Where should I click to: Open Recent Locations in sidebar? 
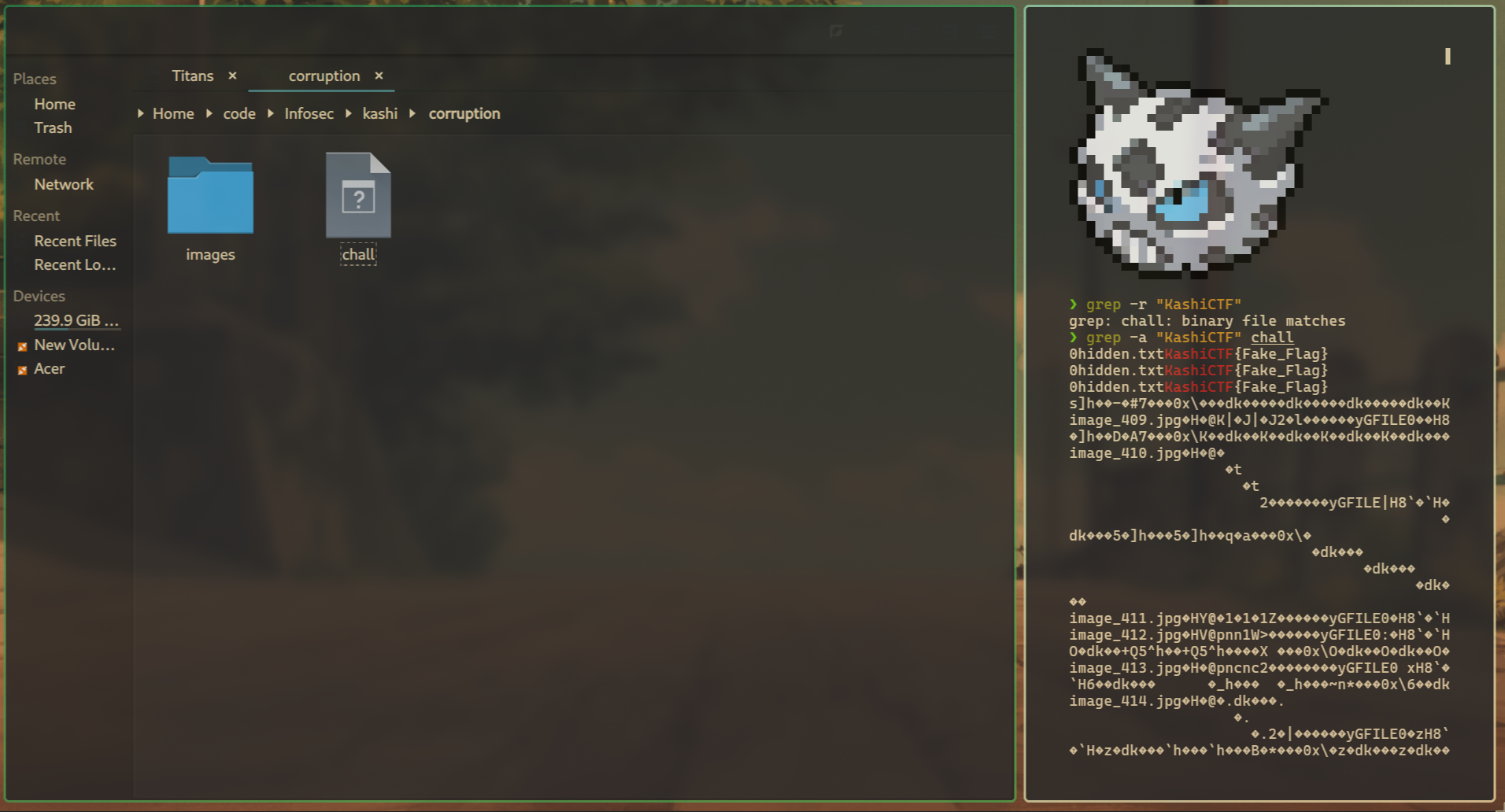coord(75,264)
